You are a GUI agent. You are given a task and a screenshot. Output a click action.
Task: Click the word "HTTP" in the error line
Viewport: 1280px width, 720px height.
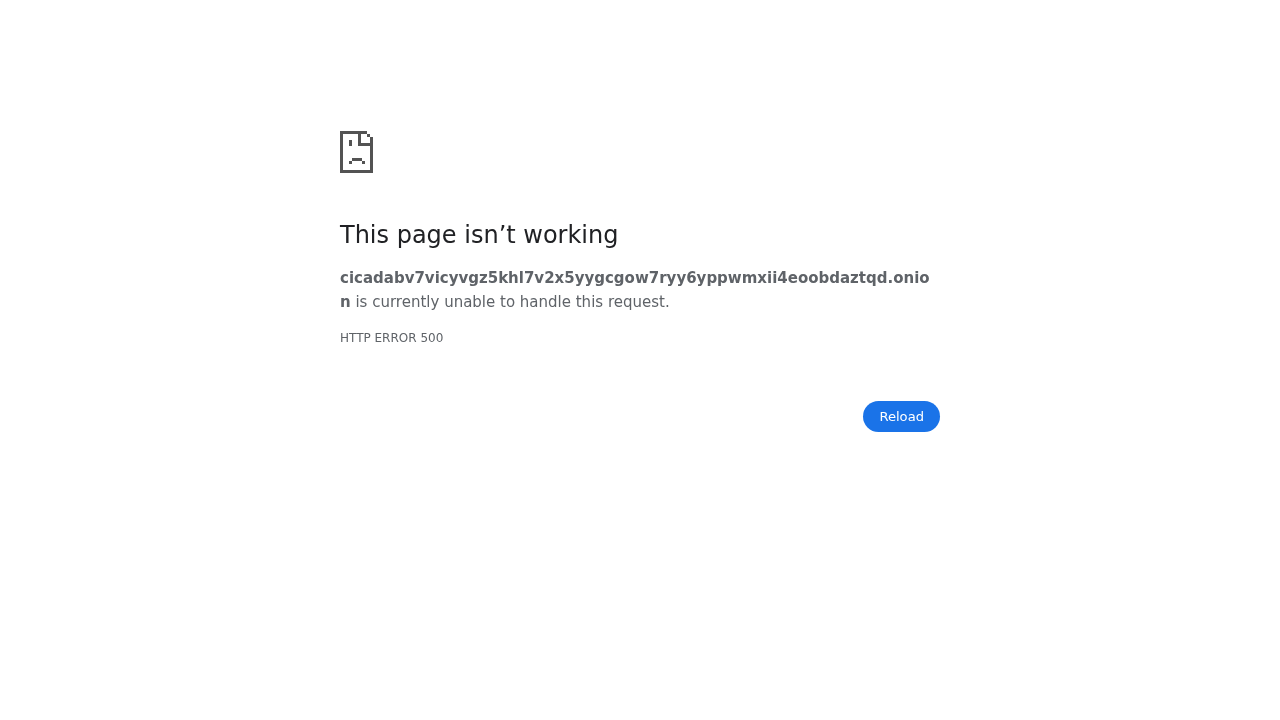(354, 338)
